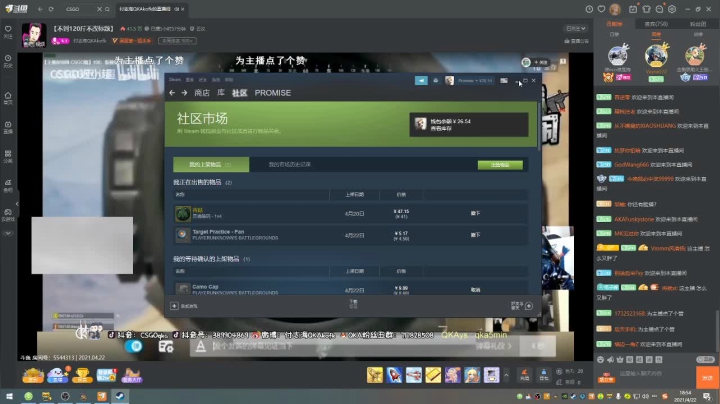Image resolution: width=720 pixels, height=404 pixels.
Task: Open the 库 tab in Steam
Action: pyautogui.click(x=221, y=93)
